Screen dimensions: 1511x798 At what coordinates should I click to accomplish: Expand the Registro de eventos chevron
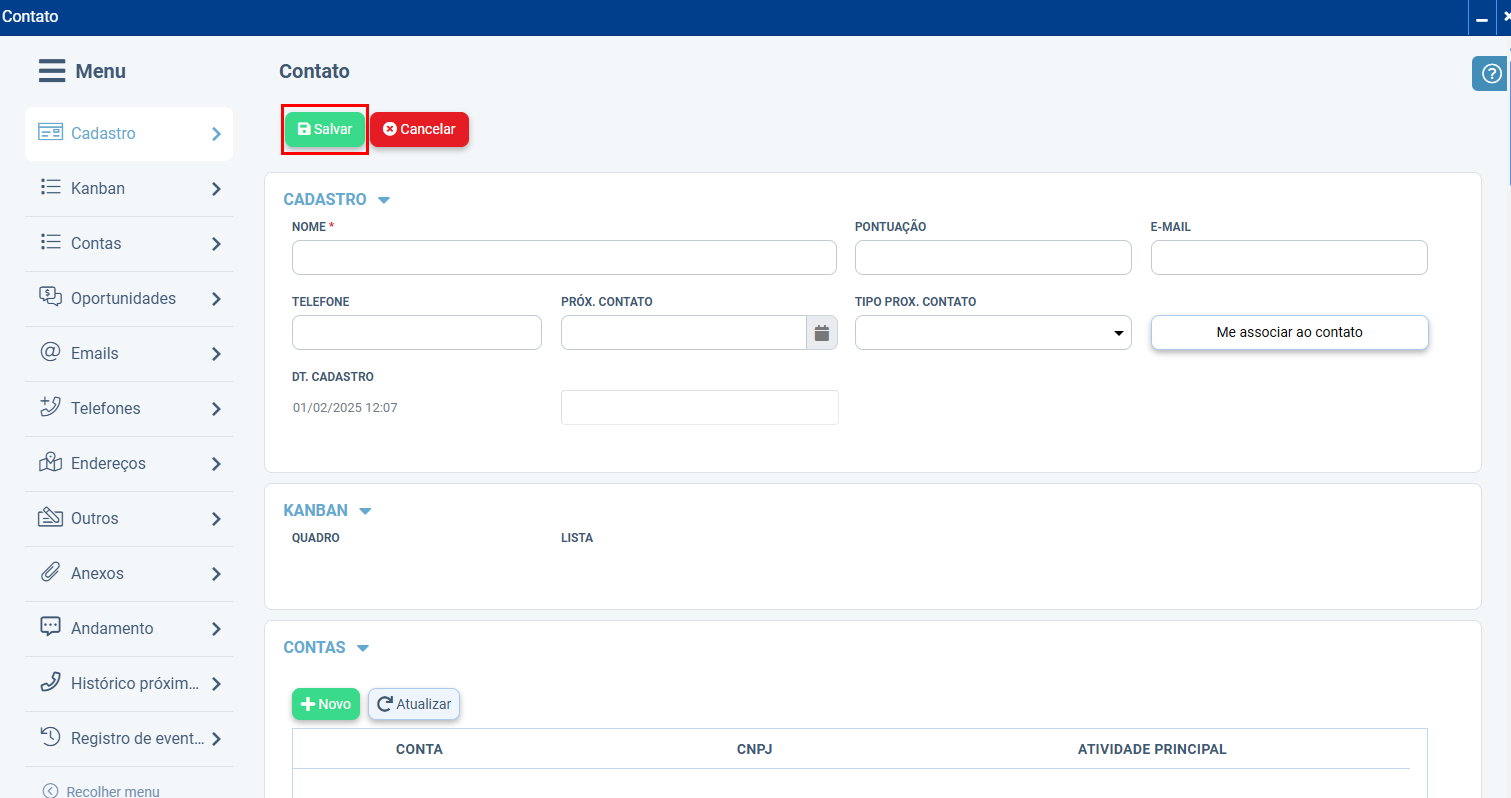(216, 739)
